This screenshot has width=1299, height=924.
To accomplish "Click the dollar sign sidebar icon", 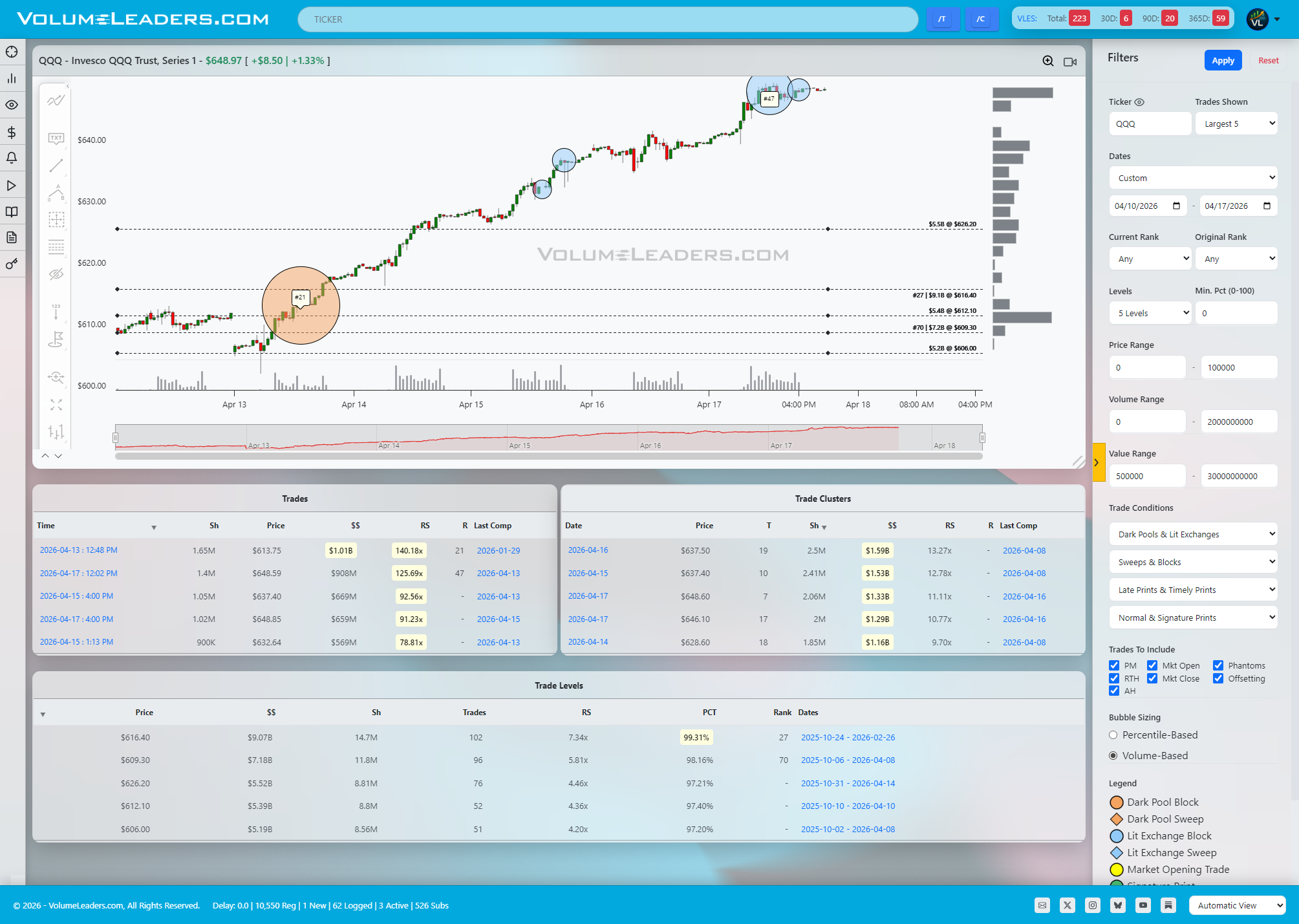I will tap(12, 133).
